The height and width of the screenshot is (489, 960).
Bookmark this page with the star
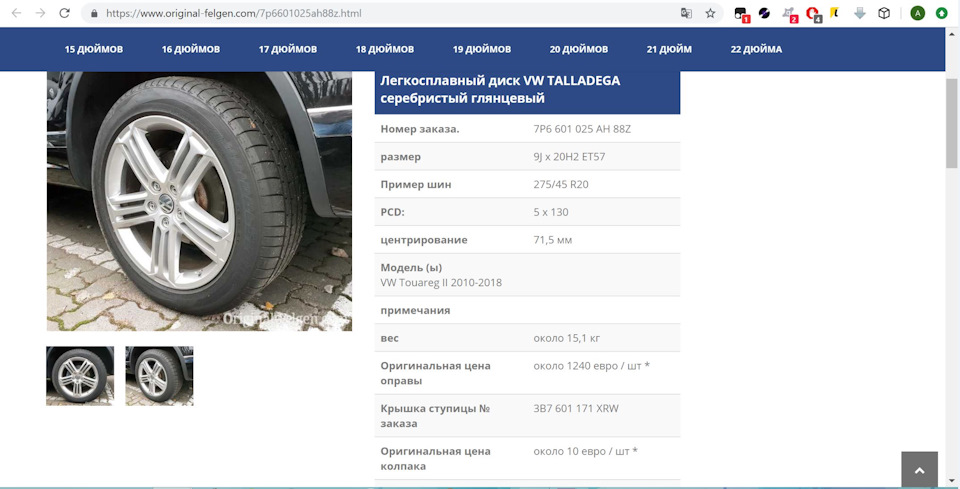pyautogui.click(x=710, y=13)
